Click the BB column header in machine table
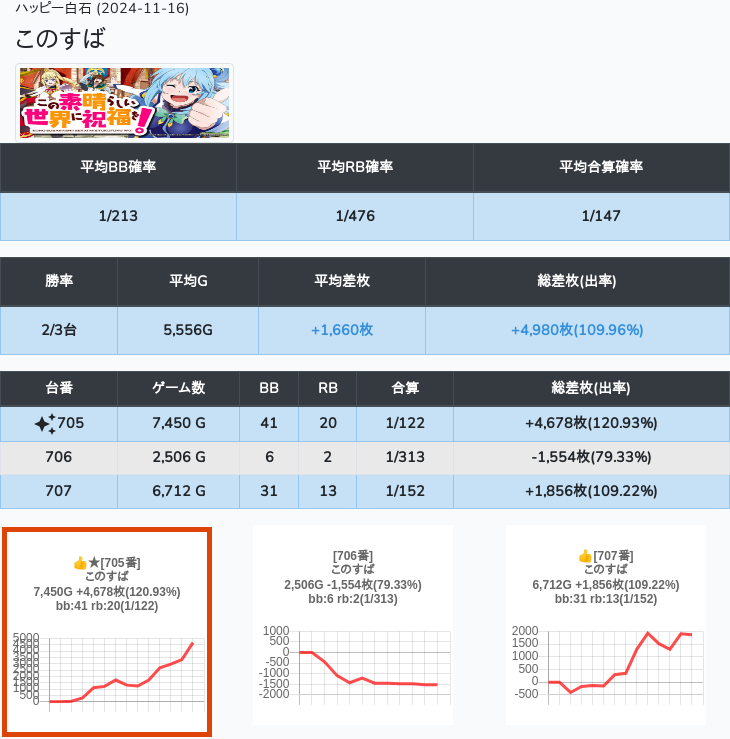Viewport: 730px width, 739px height. (269, 388)
